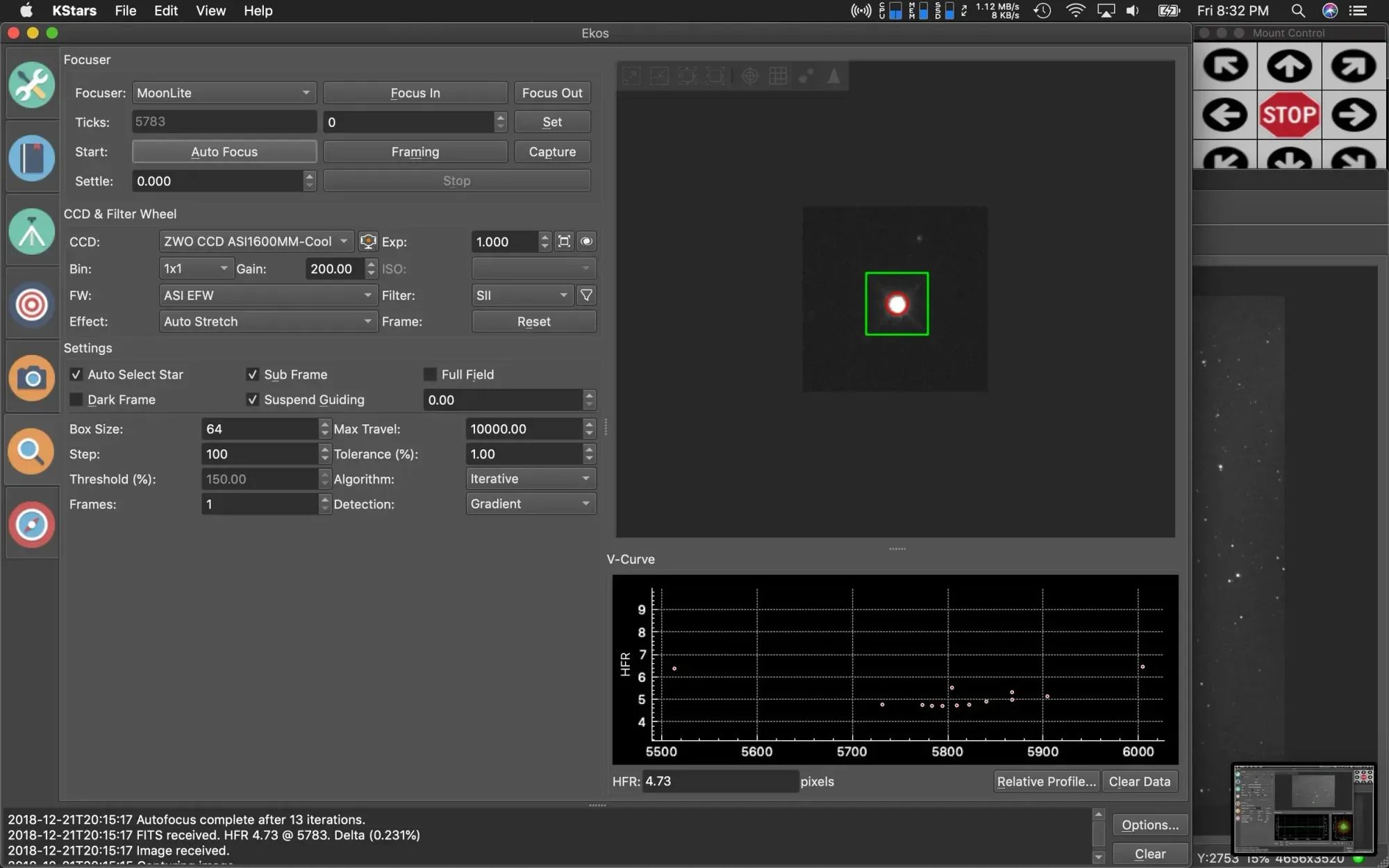This screenshot has height=868, width=1389.
Task: Enable the Dark Frame checkbox
Action: coord(76,399)
